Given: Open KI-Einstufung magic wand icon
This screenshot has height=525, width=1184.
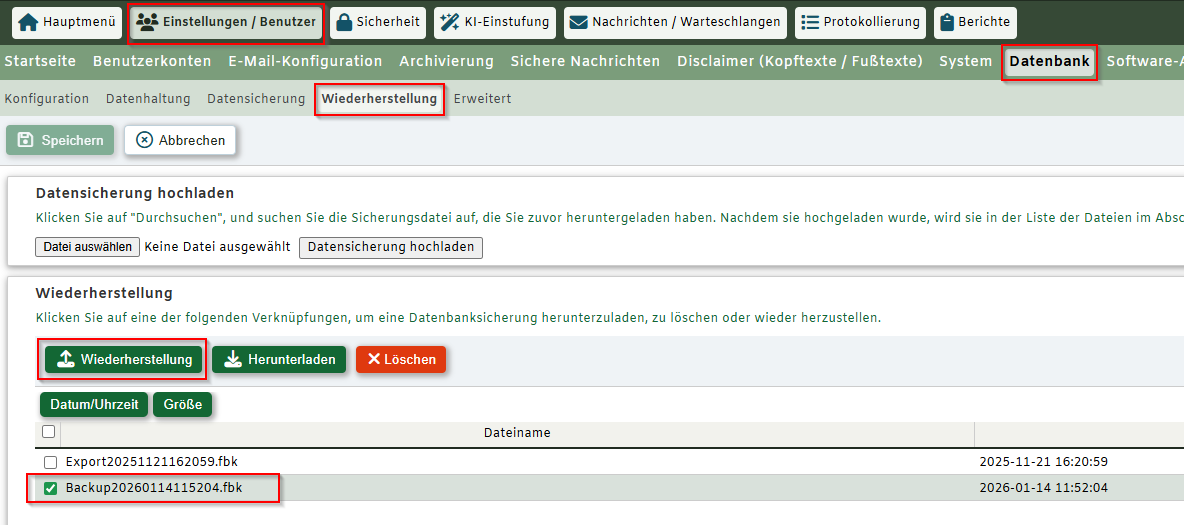Looking at the screenshot, I should (x=449, y=22).
